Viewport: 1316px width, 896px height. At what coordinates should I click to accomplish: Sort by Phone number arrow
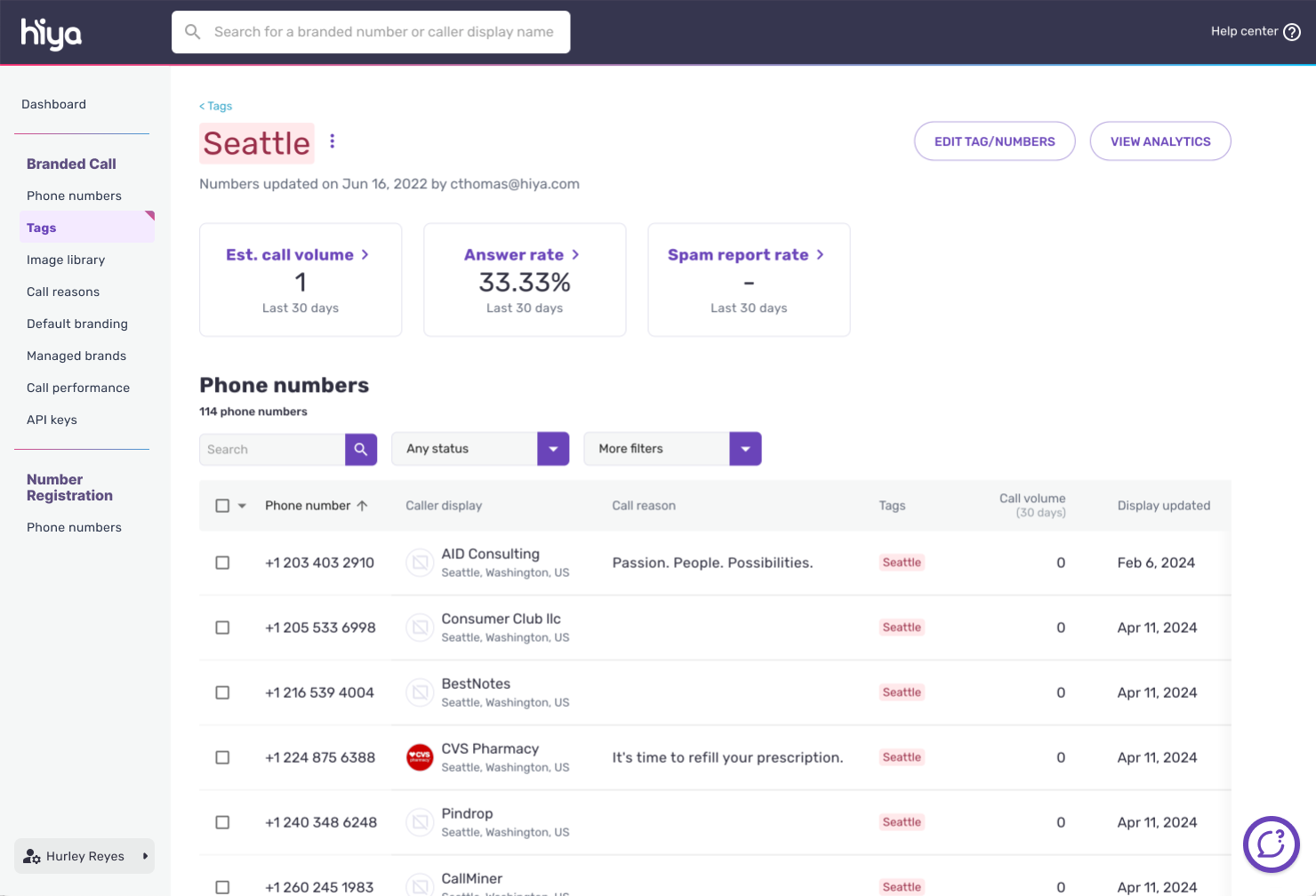click(x=362, y=506)
